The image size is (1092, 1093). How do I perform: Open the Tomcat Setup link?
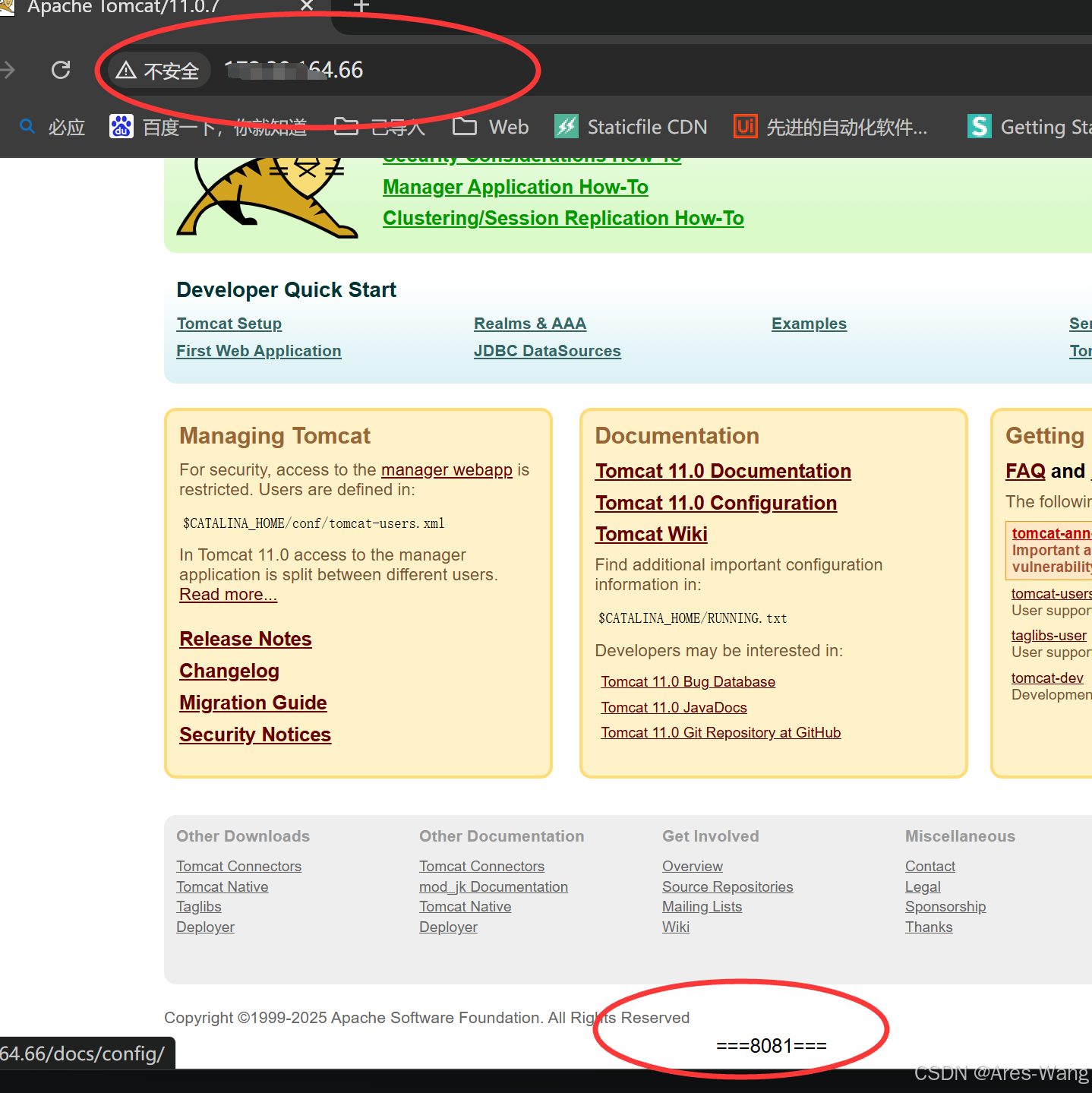point(229,324)
